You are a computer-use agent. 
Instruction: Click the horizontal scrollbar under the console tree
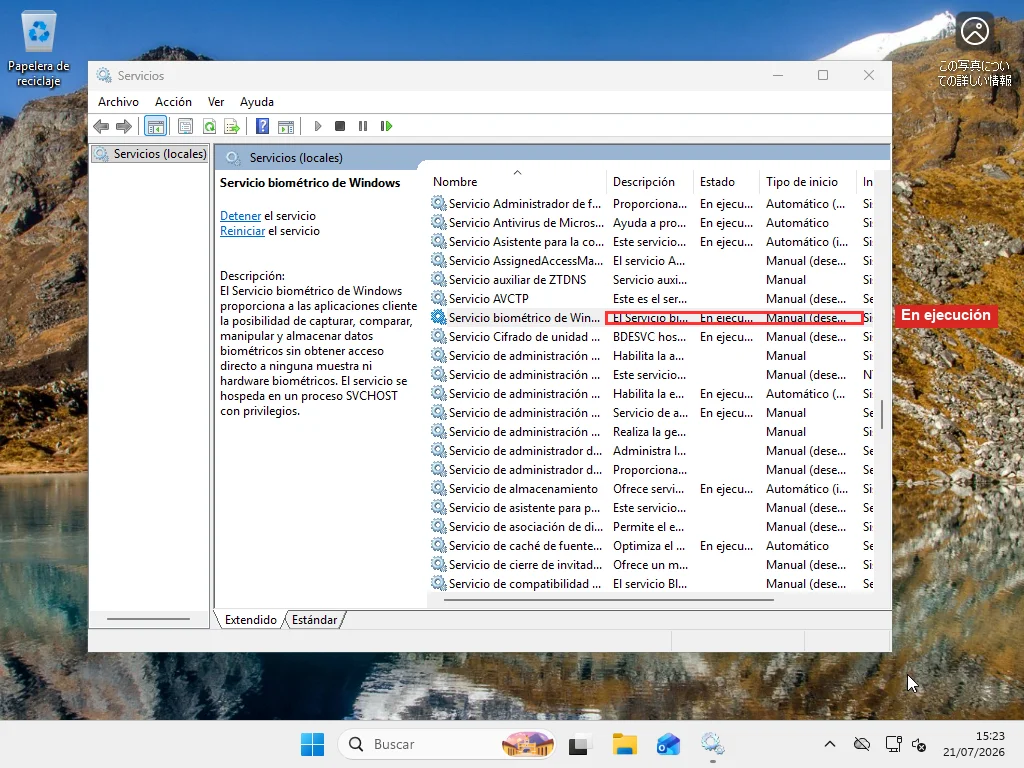148,618
